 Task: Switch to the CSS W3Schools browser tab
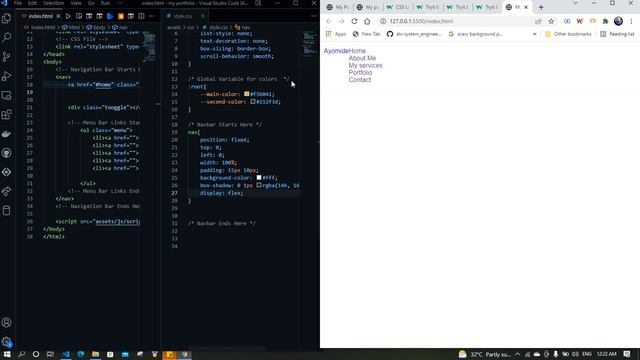click(398, 7)
